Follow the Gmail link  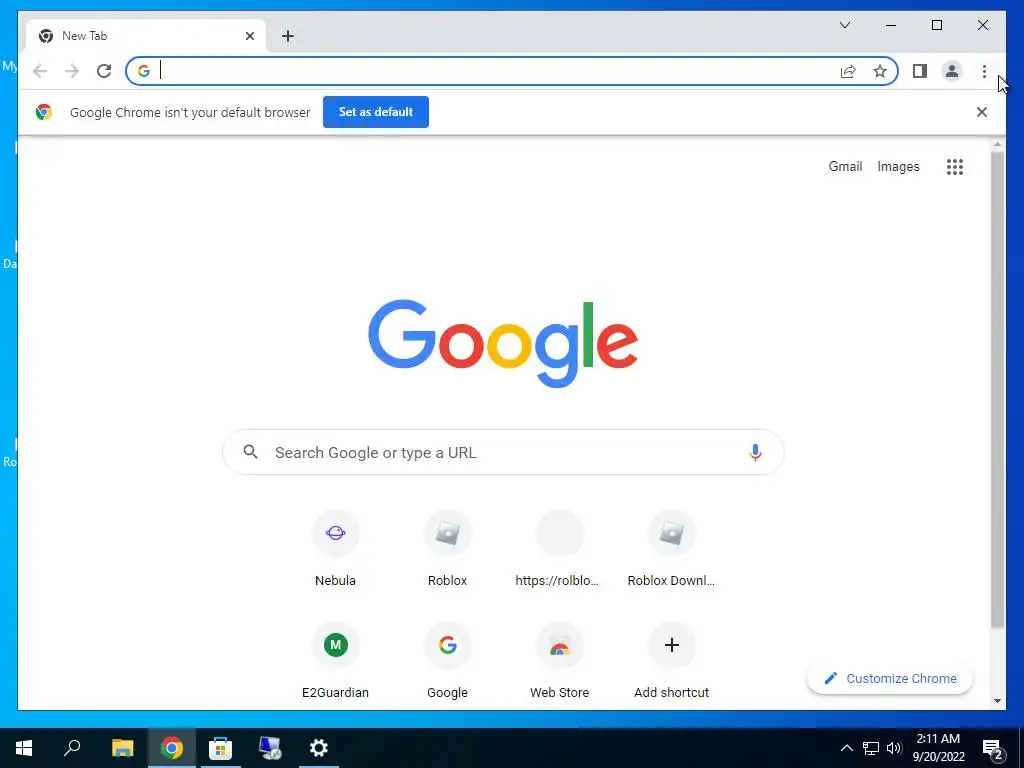click(845, 167)
